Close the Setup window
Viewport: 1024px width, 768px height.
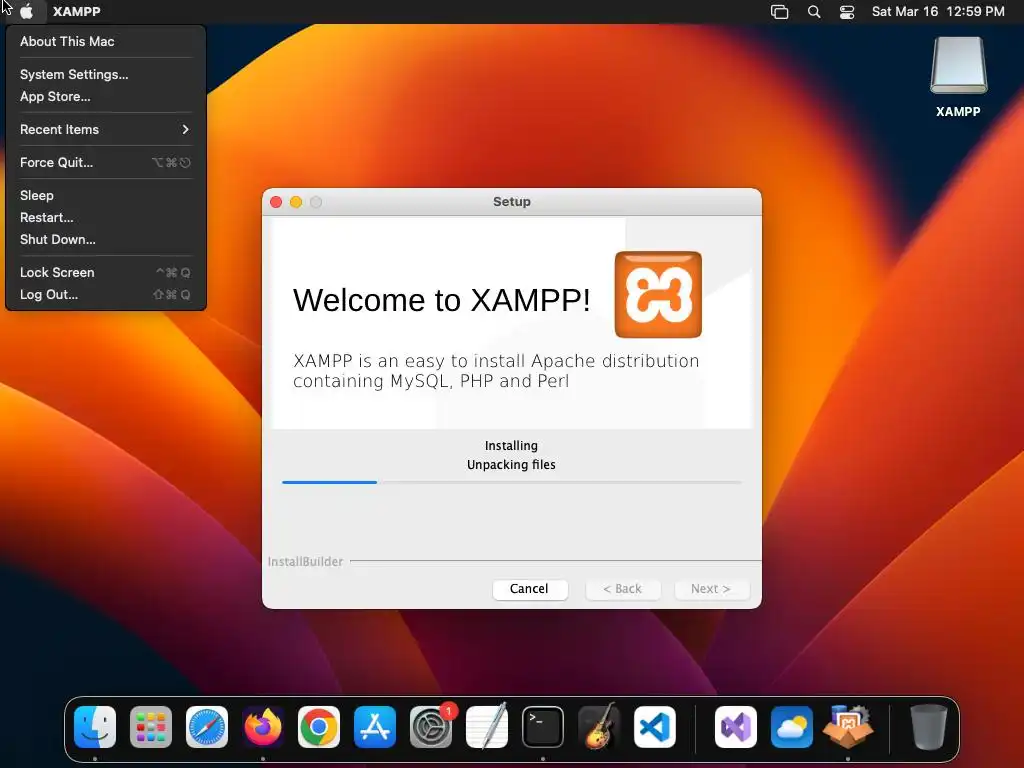(276, 202)
